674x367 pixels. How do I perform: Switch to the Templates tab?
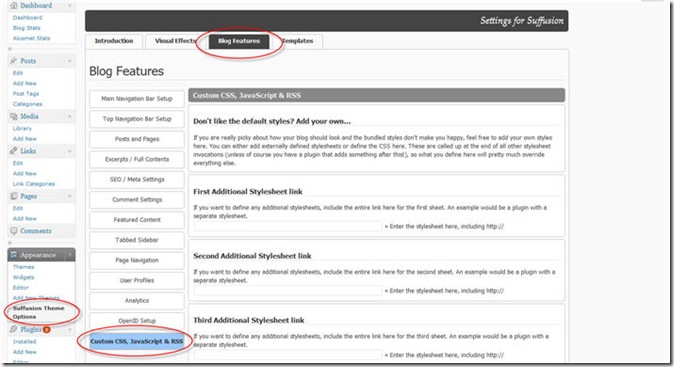point(297,41)
